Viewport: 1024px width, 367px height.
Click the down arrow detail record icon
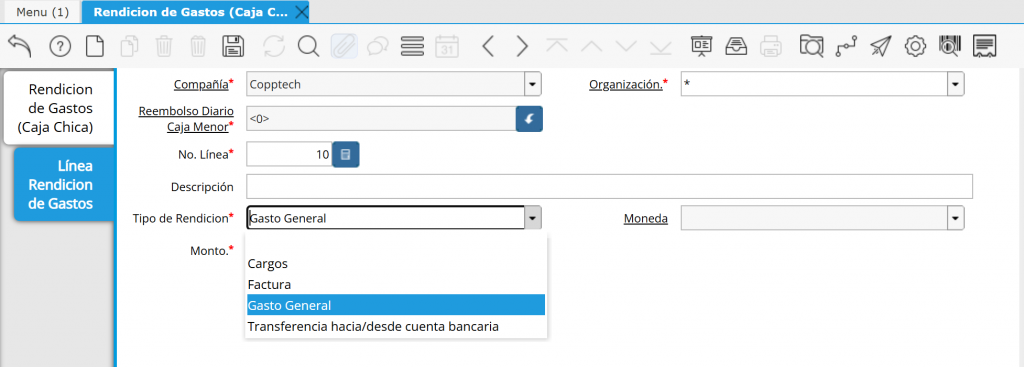626,46
